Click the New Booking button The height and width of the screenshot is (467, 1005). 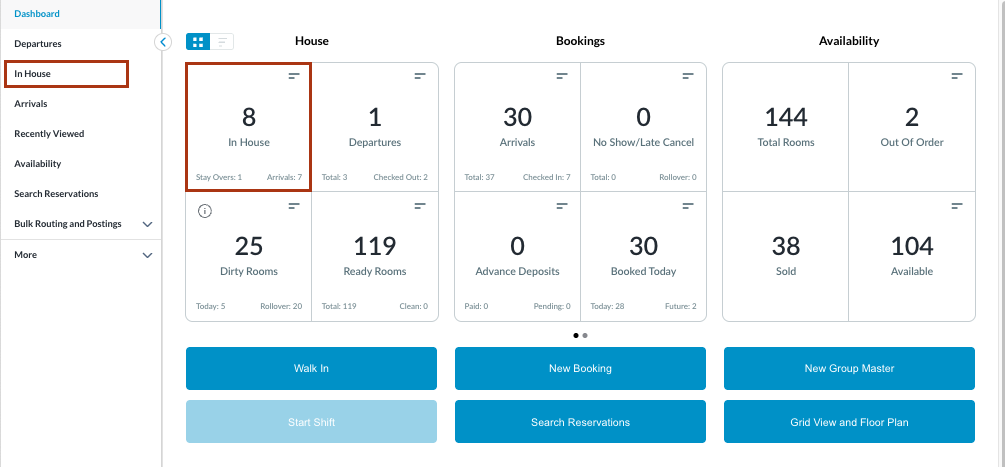(x=580, y=368)
